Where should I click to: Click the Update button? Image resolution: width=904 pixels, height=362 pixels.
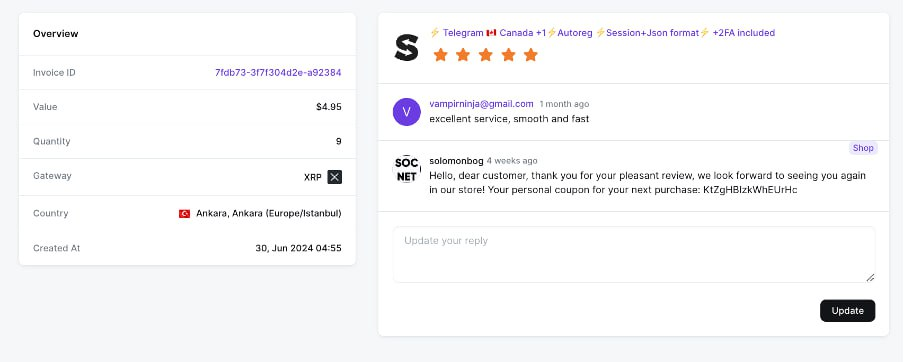pyautogui.click(x=848, y=311)
